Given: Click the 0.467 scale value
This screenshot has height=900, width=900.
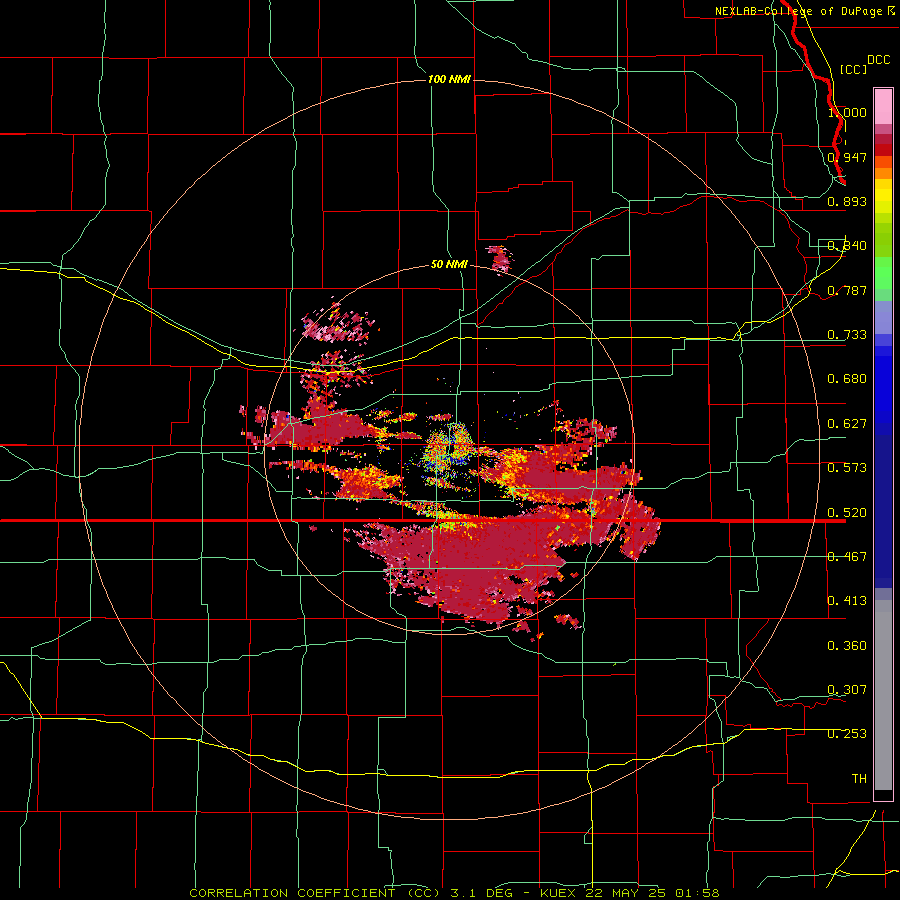Looking at the screenshot, I should click(847, 557).
